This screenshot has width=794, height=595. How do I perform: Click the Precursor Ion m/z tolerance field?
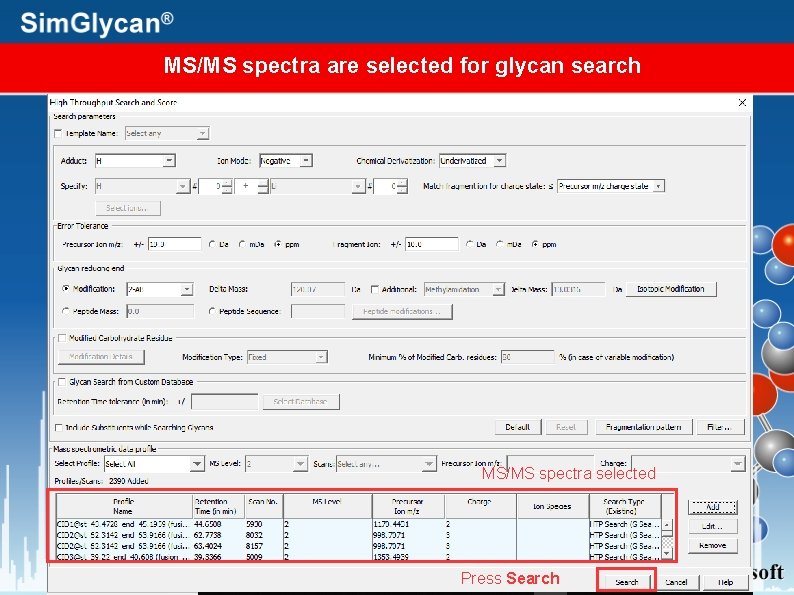[174, 244]
